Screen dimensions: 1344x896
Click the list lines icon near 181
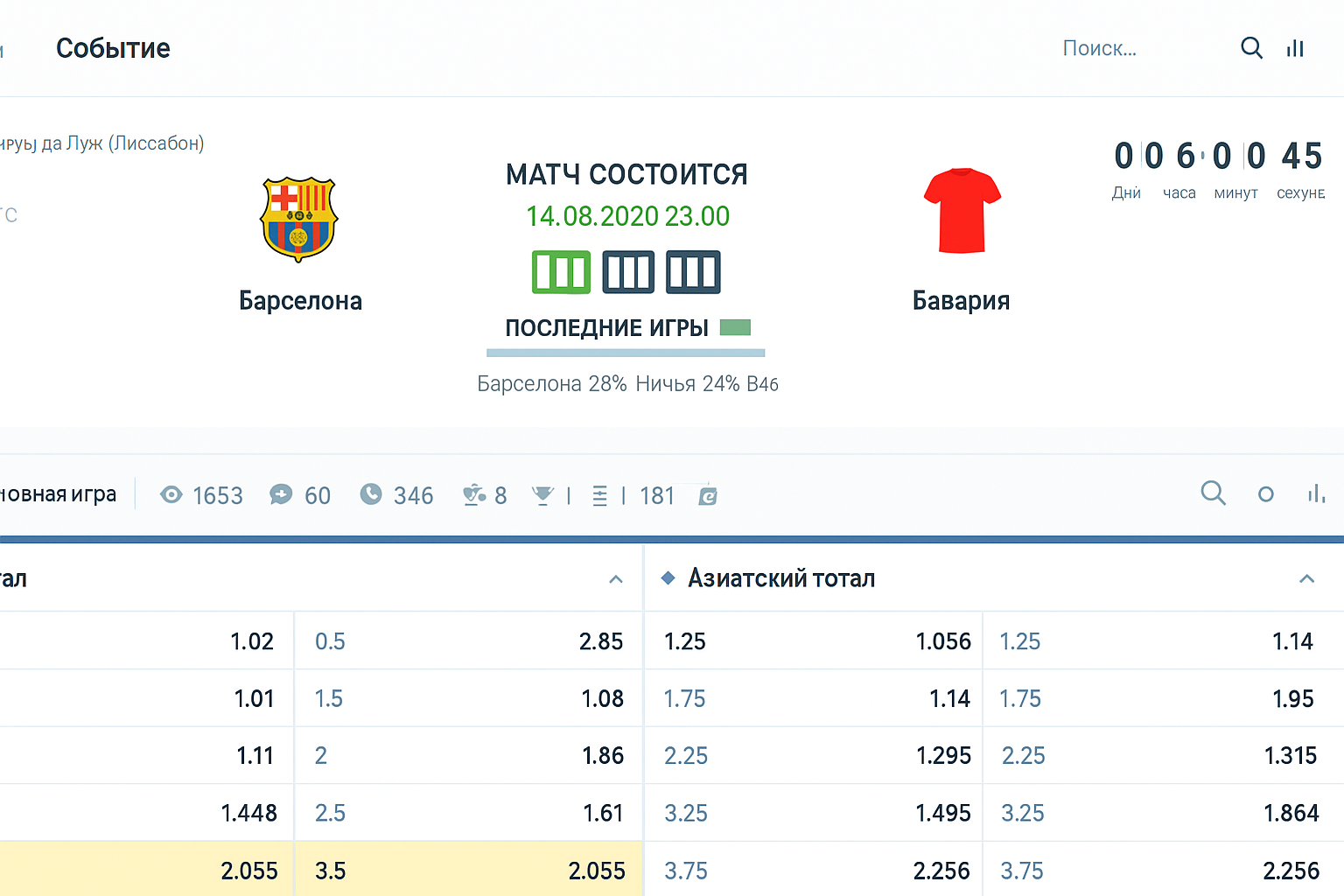(x=600, y=496)
